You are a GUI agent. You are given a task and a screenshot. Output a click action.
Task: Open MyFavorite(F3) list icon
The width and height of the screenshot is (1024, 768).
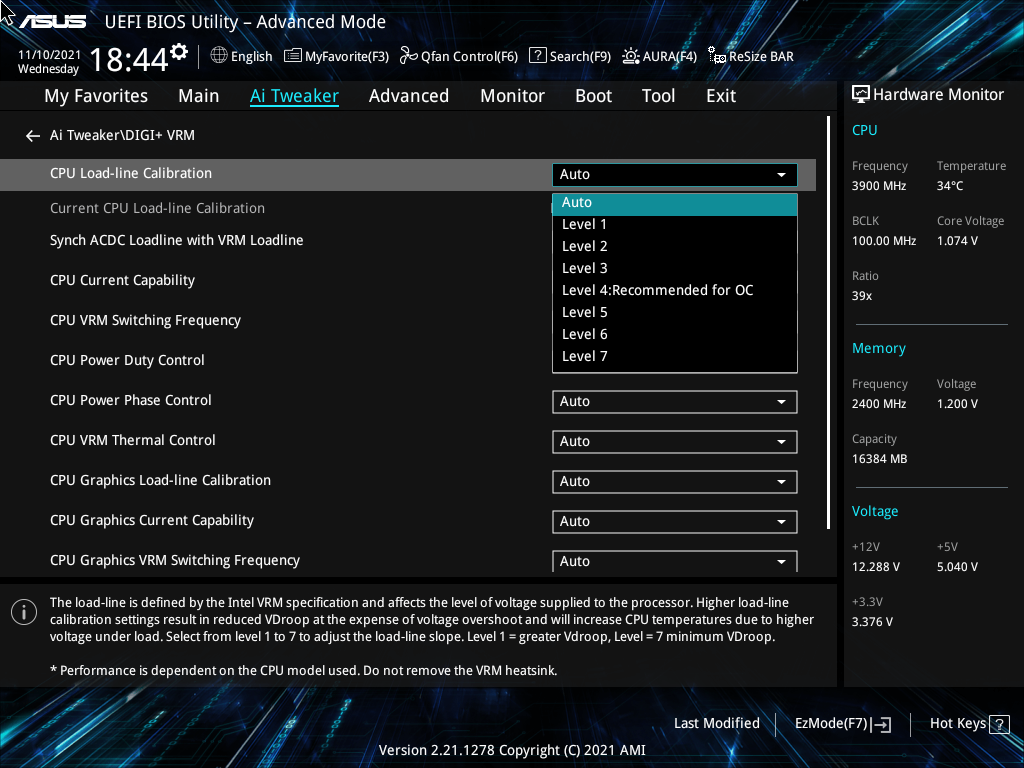pyautogui.click(x=293, y=56)
